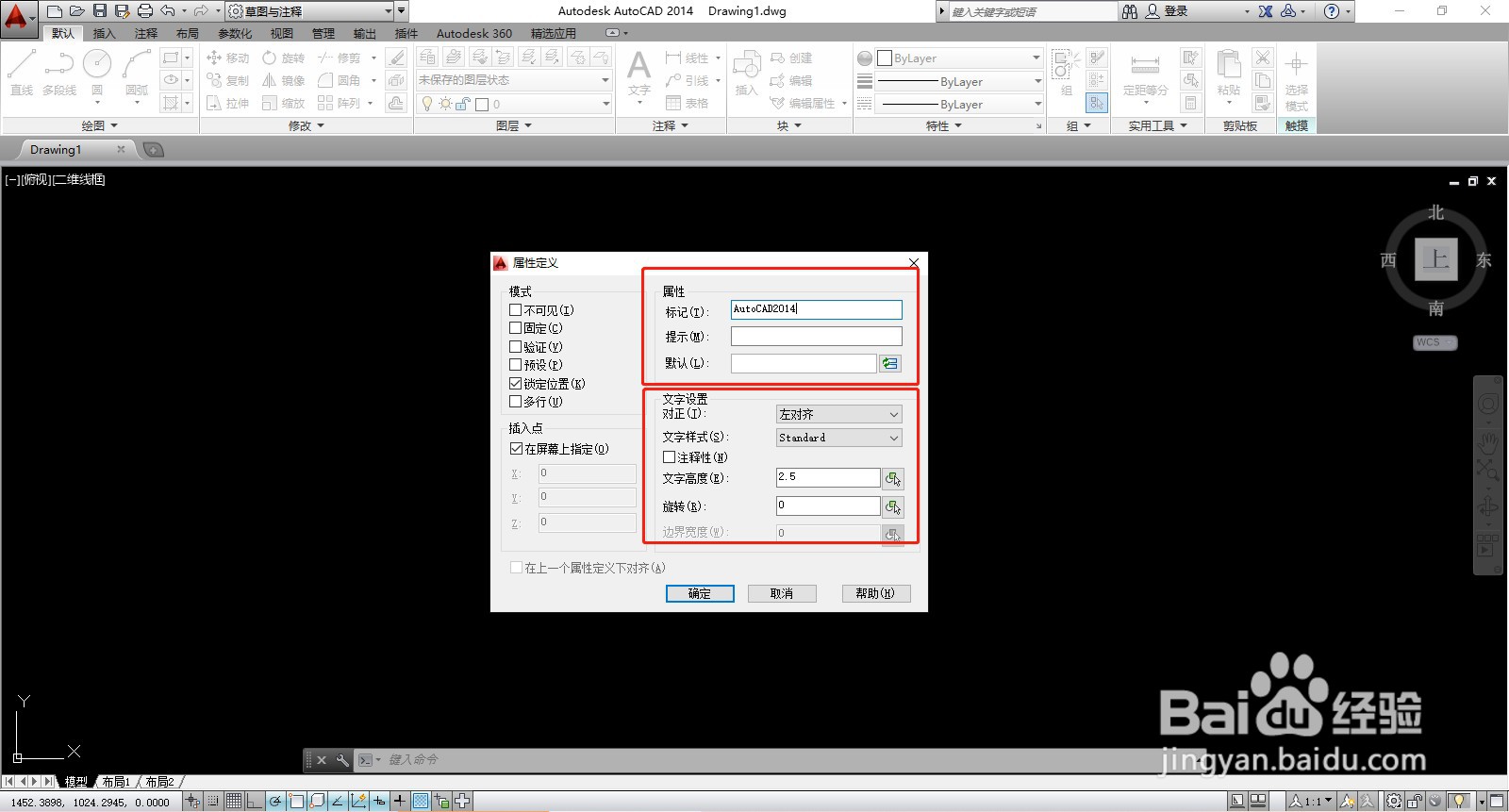This screenshot has height=812, width=1509.
Task: Click the Table tool
Action: click(687, 103)
